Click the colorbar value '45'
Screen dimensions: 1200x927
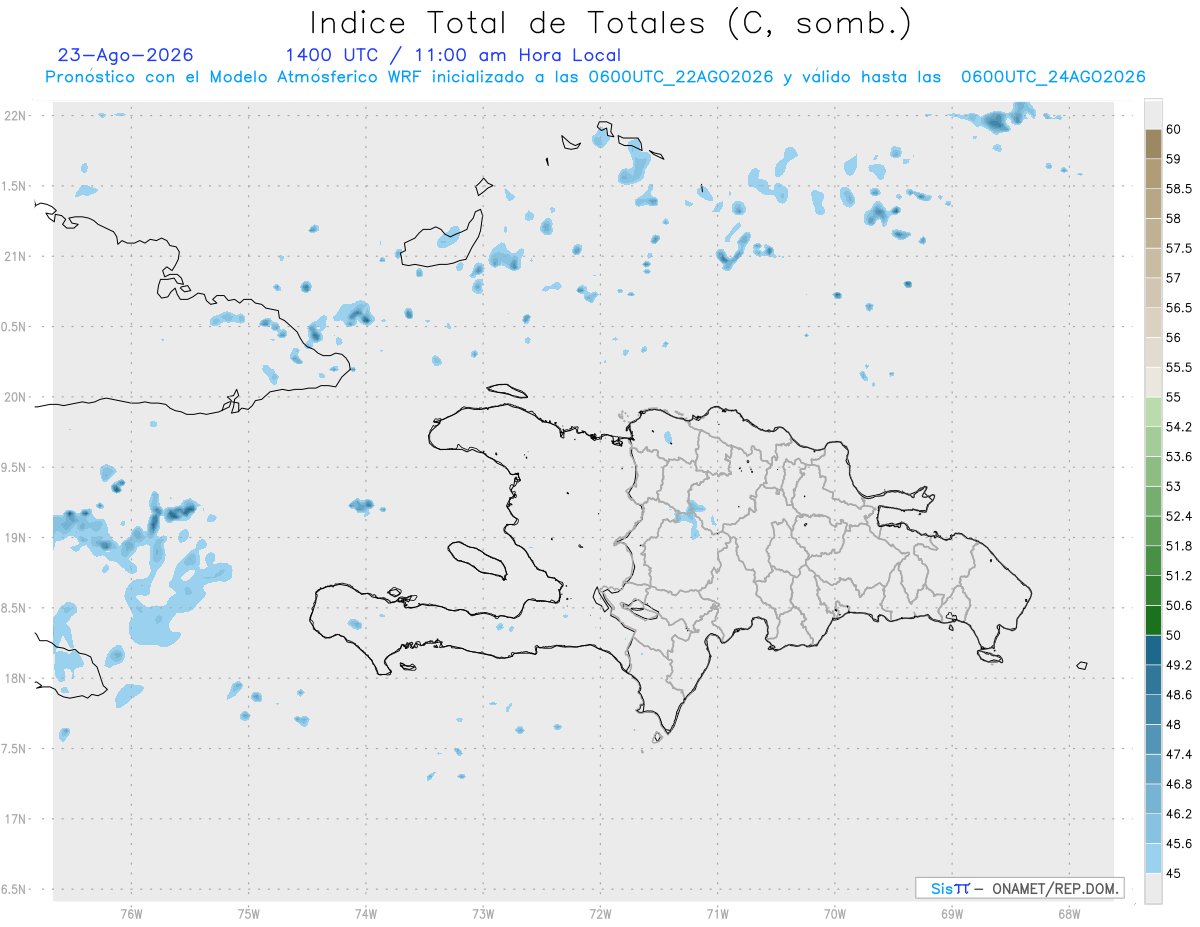(1173, 874)
